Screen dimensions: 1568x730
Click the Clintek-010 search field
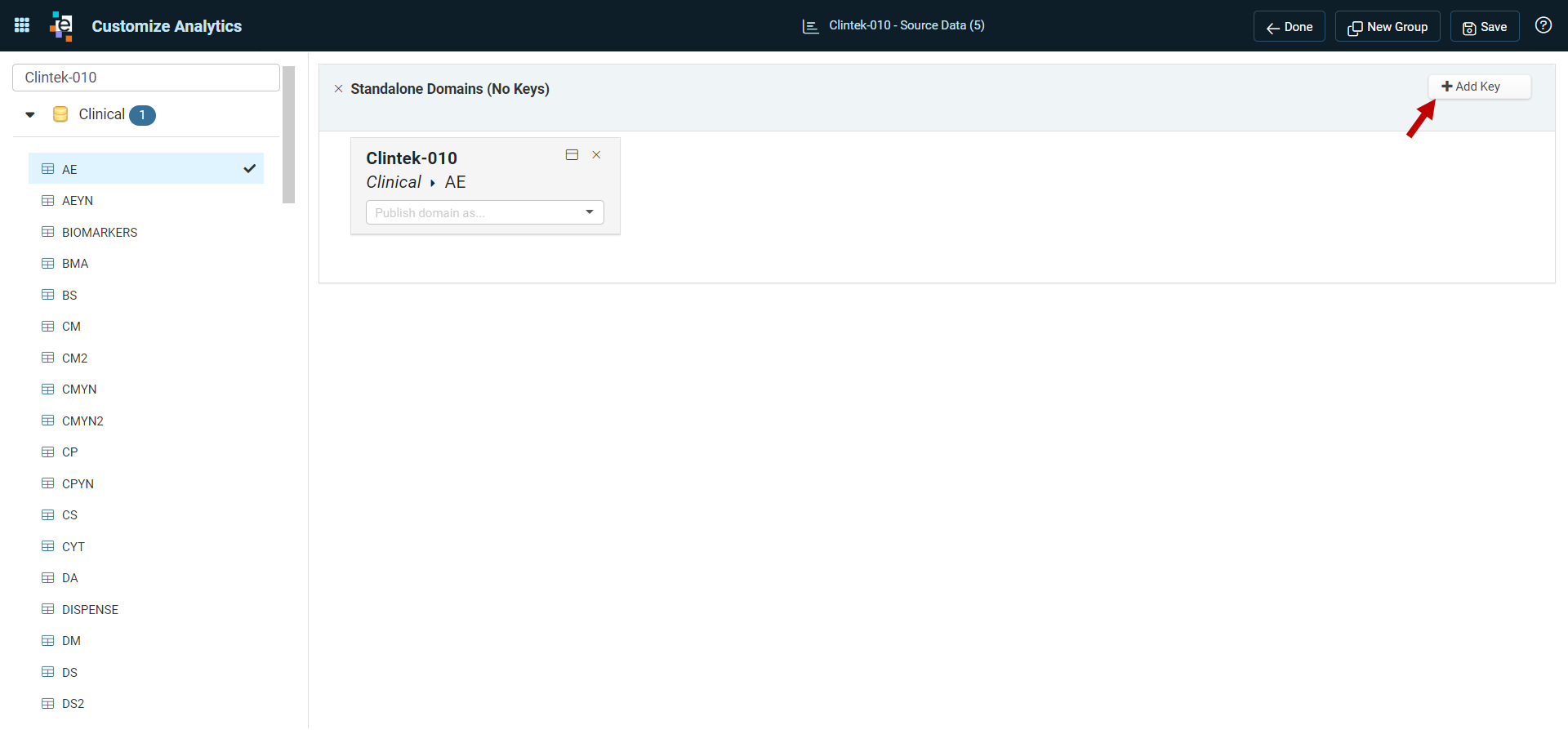[x=146, y=78]
